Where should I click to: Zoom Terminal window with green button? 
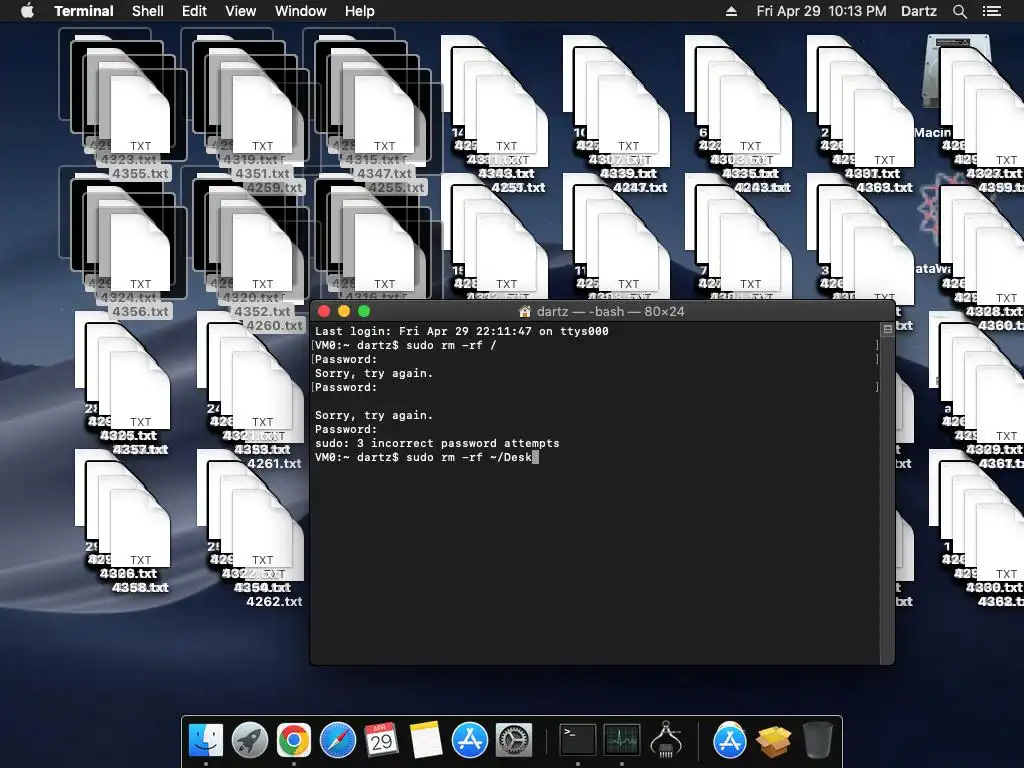364,312
